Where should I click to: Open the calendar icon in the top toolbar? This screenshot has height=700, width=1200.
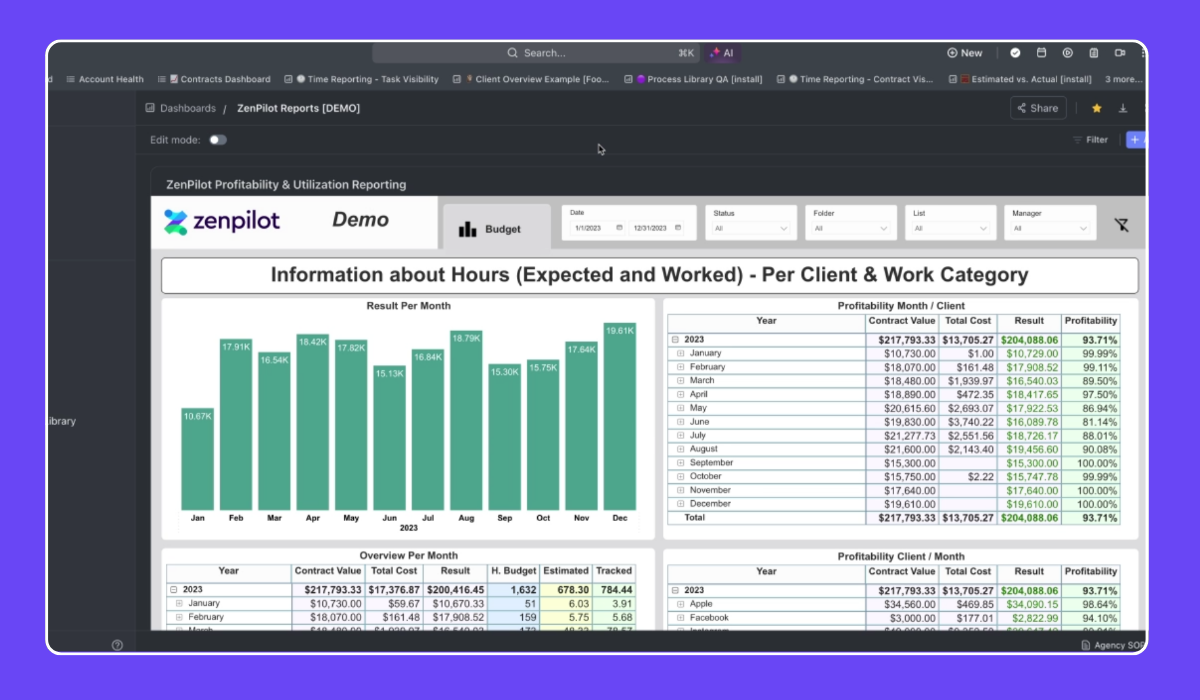[1042, 53]
